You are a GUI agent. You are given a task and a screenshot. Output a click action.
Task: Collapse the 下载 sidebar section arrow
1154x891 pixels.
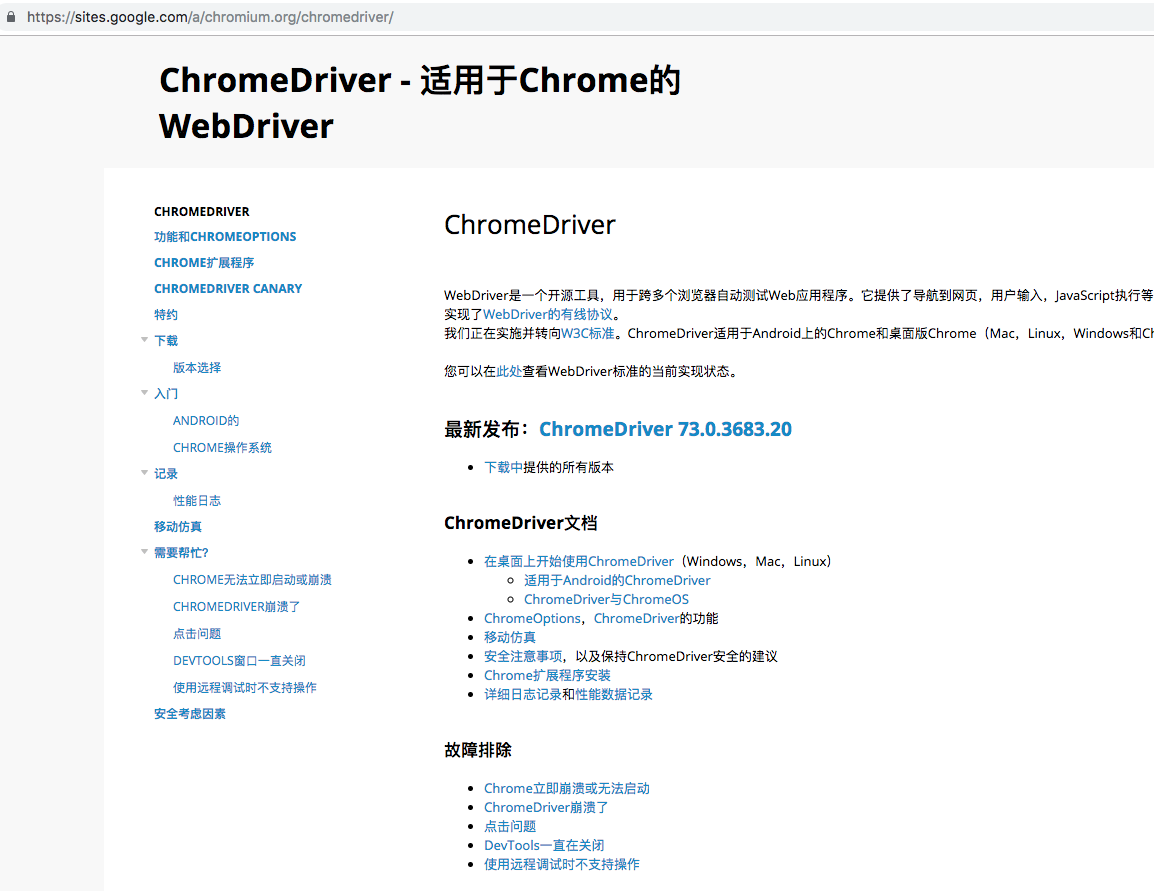144,340
